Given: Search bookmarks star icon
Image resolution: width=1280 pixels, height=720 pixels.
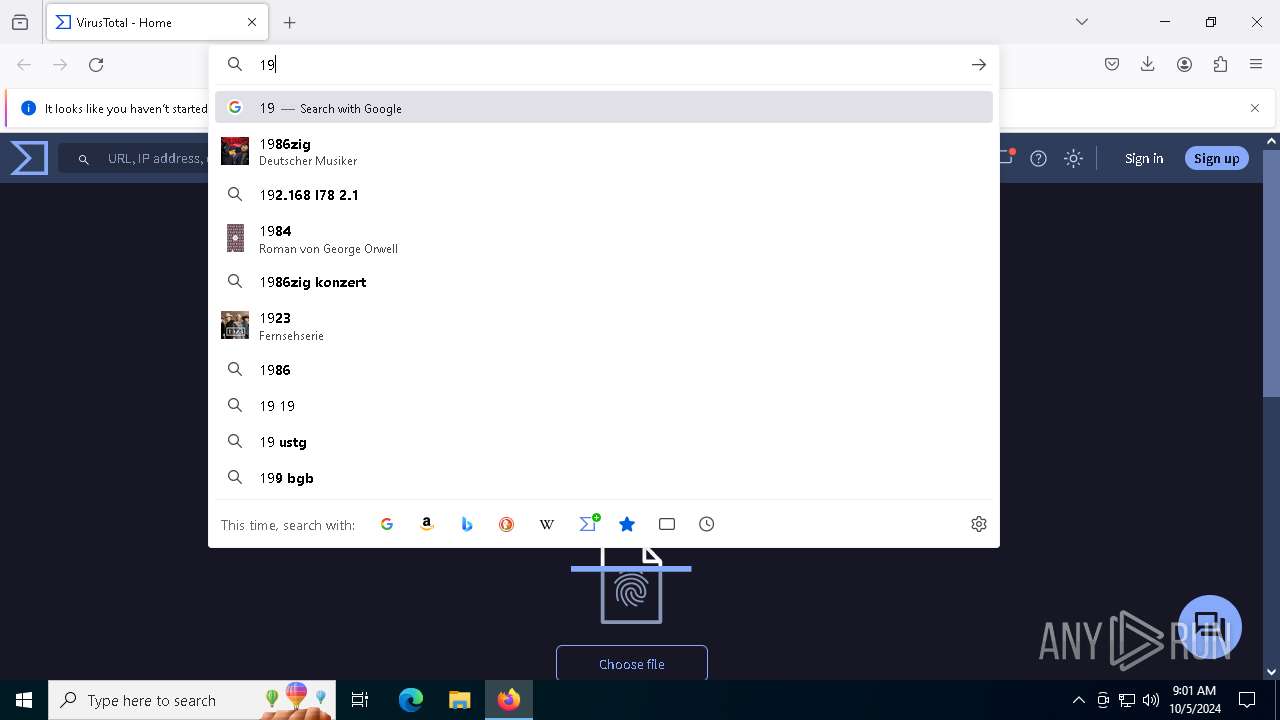Looking at the screenshot, I should 627,524.
